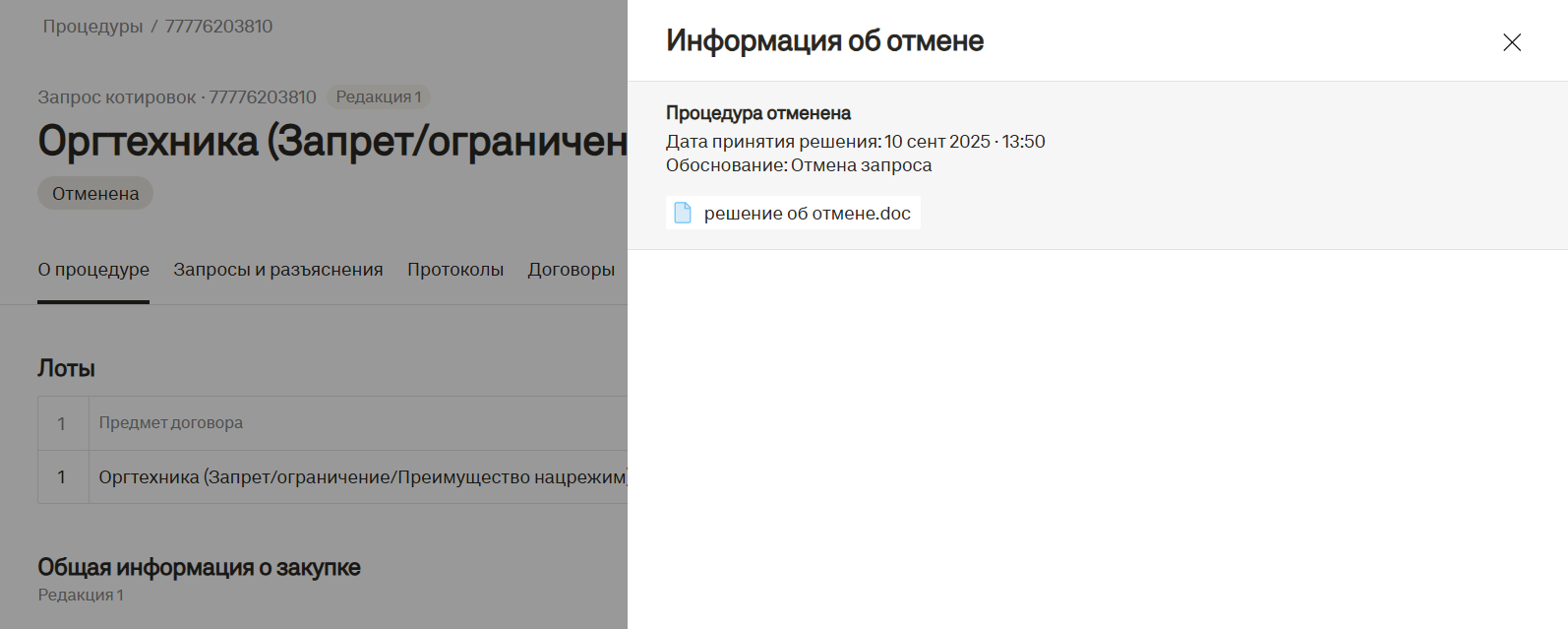The height and width of the screenshot is (629, 1568).
Task: Click the Предмет договора column header
Action: (x=171, y=423)
